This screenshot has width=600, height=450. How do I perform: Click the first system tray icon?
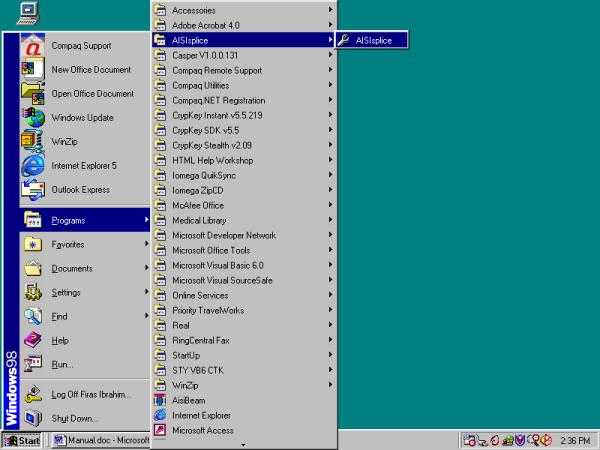click(x=469, y=440)
